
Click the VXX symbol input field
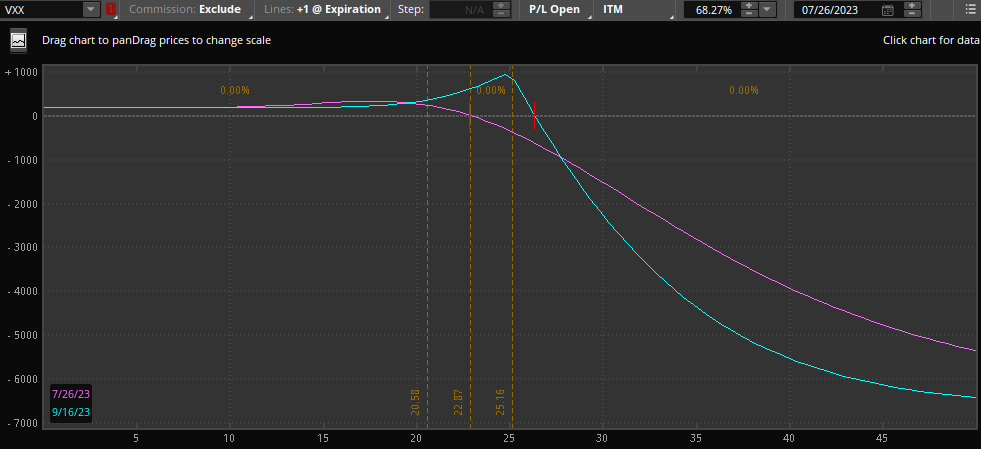click(x=40, y=9)
